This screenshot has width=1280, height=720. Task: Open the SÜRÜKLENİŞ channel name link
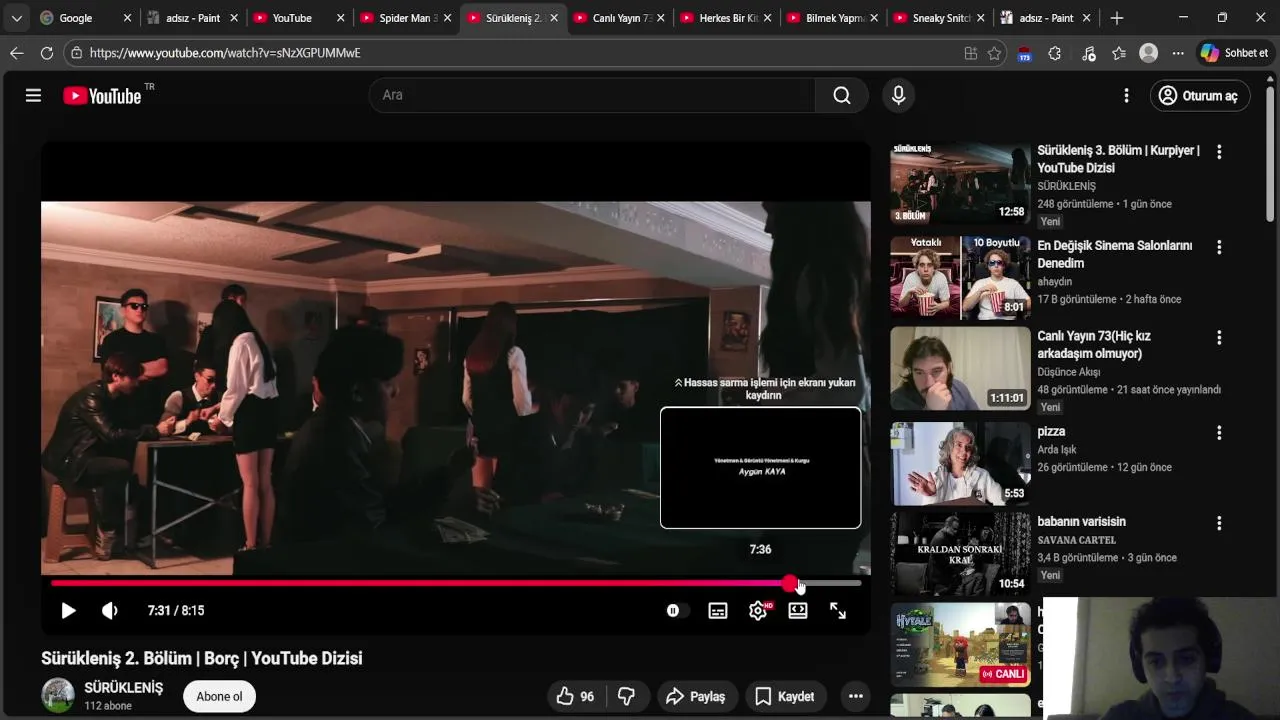pyautogui.click(x=123, y=688)
